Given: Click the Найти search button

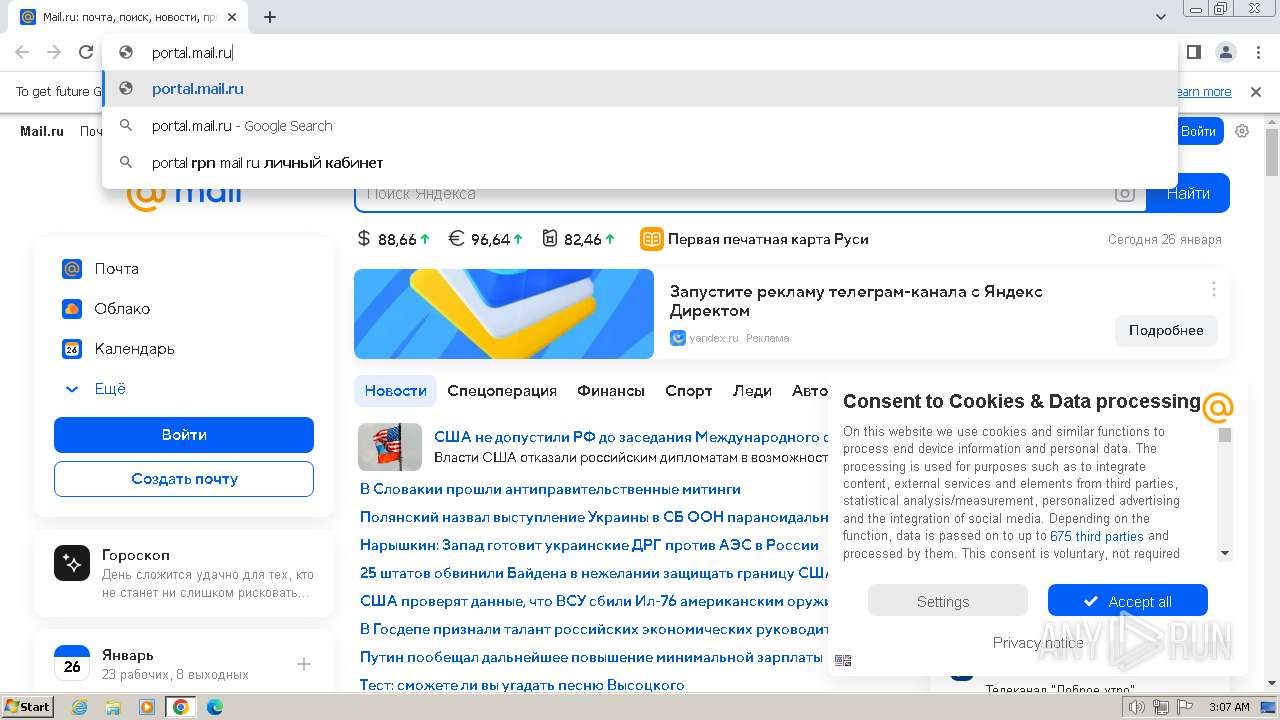Looking at the screenshot, I should coord(1188,194).
